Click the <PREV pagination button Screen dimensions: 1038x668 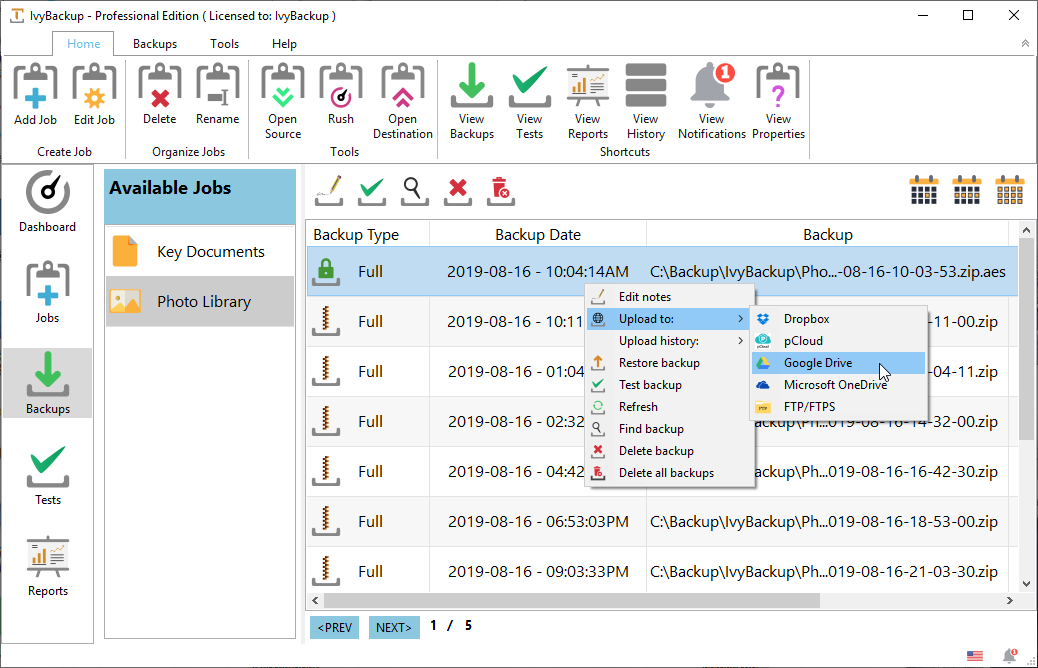(334, 627)
